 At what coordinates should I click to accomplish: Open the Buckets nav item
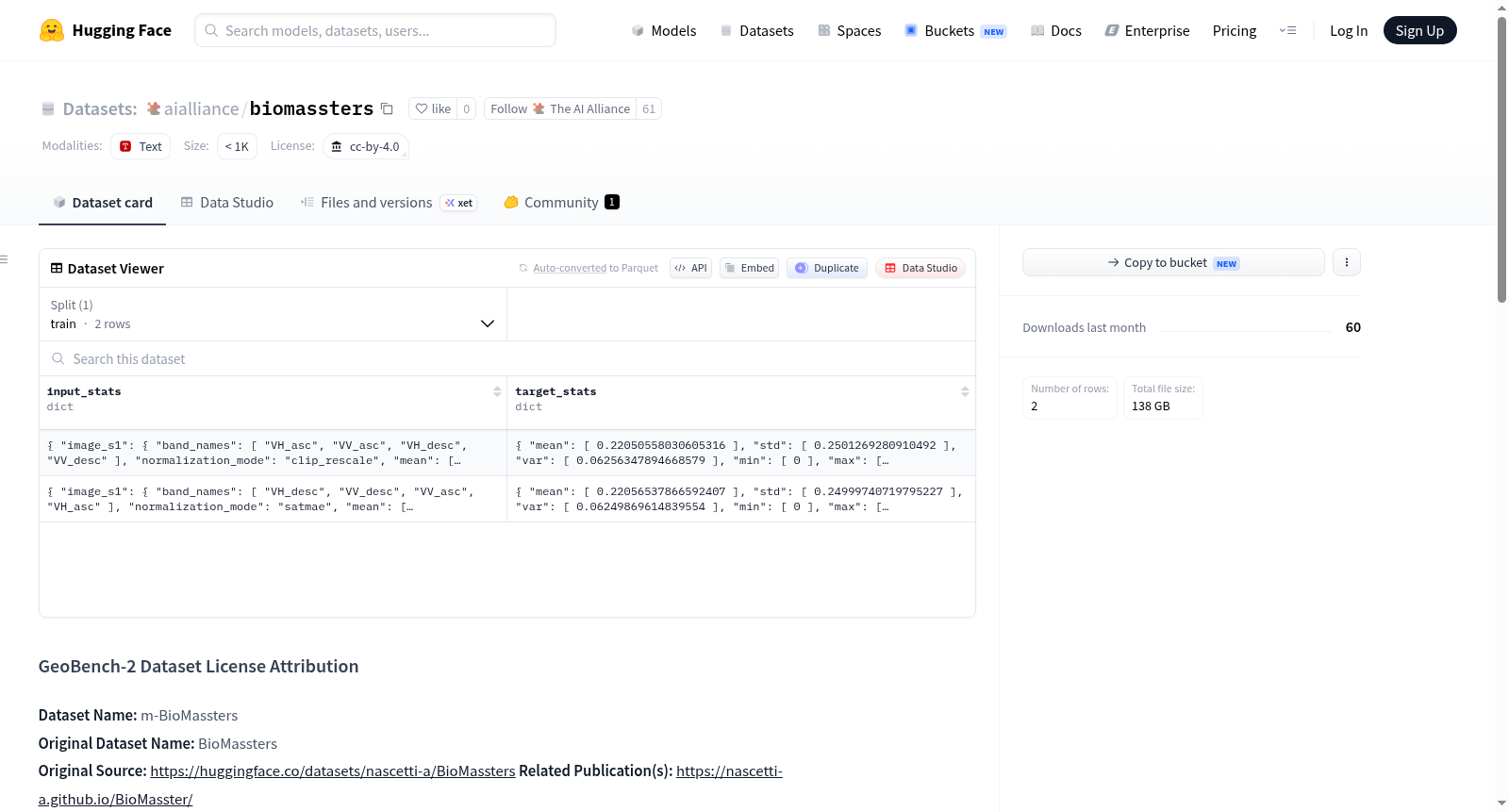[x=955, y=30]
